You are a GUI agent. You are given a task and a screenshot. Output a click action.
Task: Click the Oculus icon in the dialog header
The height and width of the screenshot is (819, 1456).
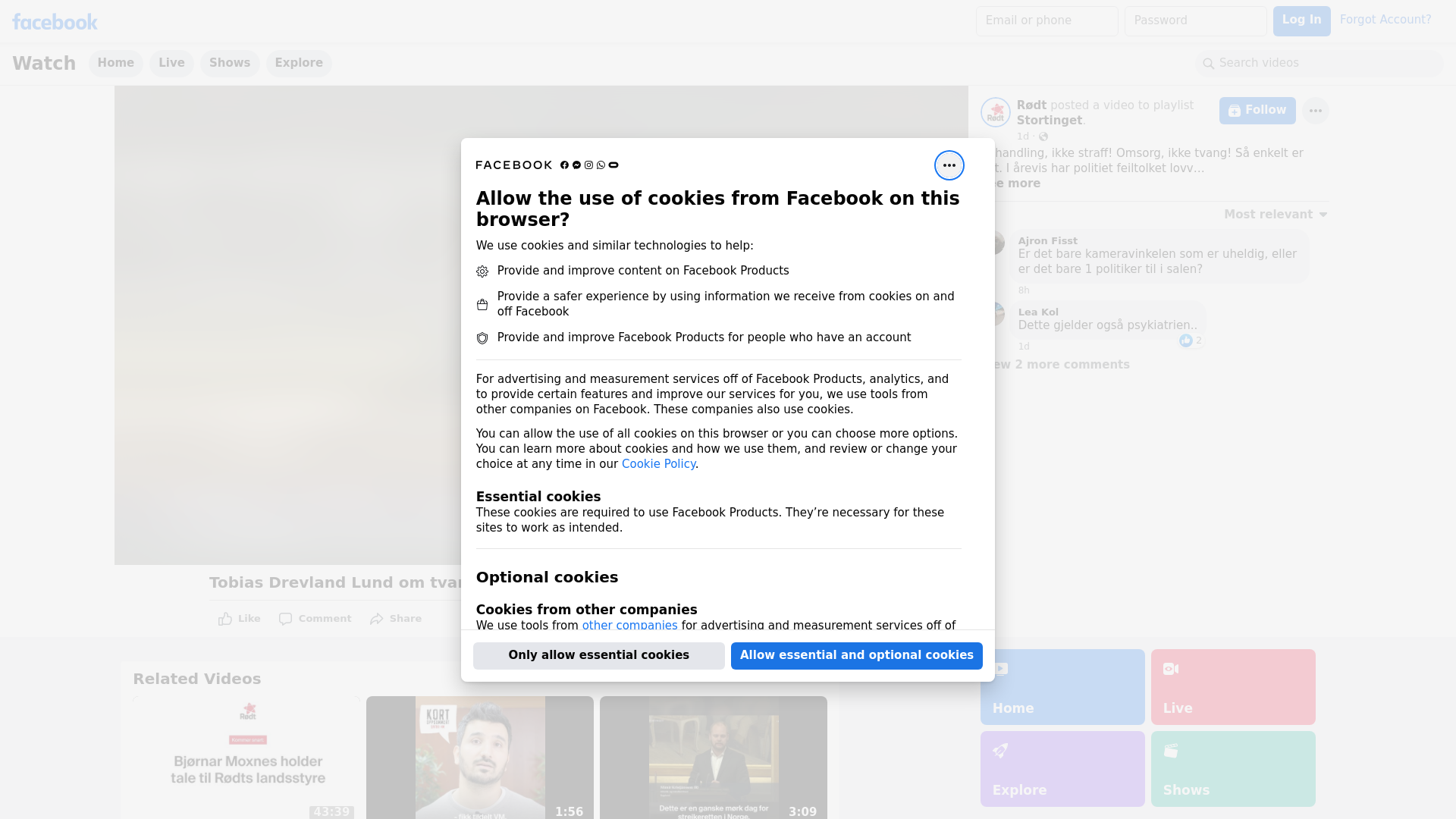tap(613, 165)
